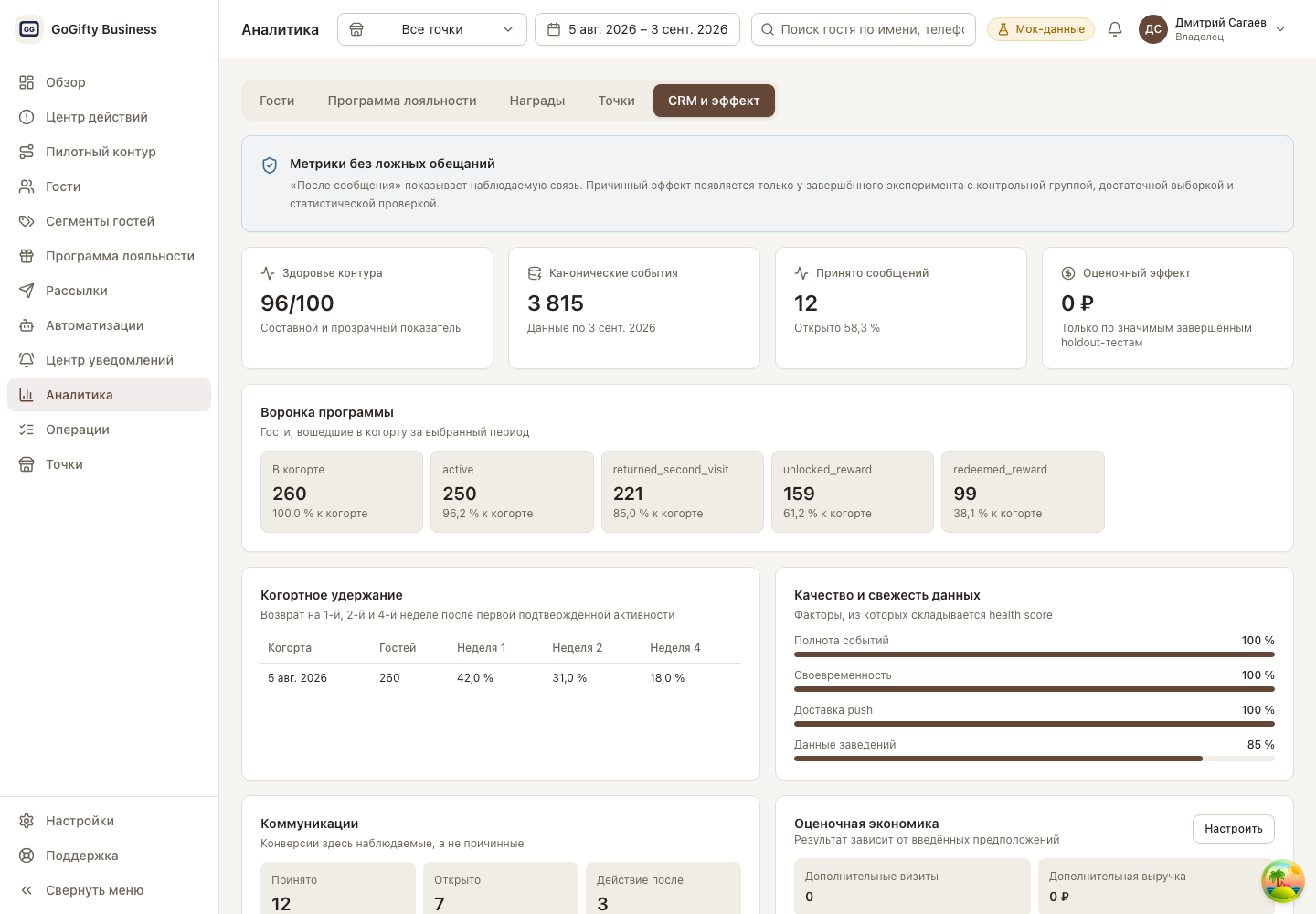Image resolution: width=1316 pixels, height=914 pixels.
Task: Open Операции from the sidebar
Action: click(109, 430)
